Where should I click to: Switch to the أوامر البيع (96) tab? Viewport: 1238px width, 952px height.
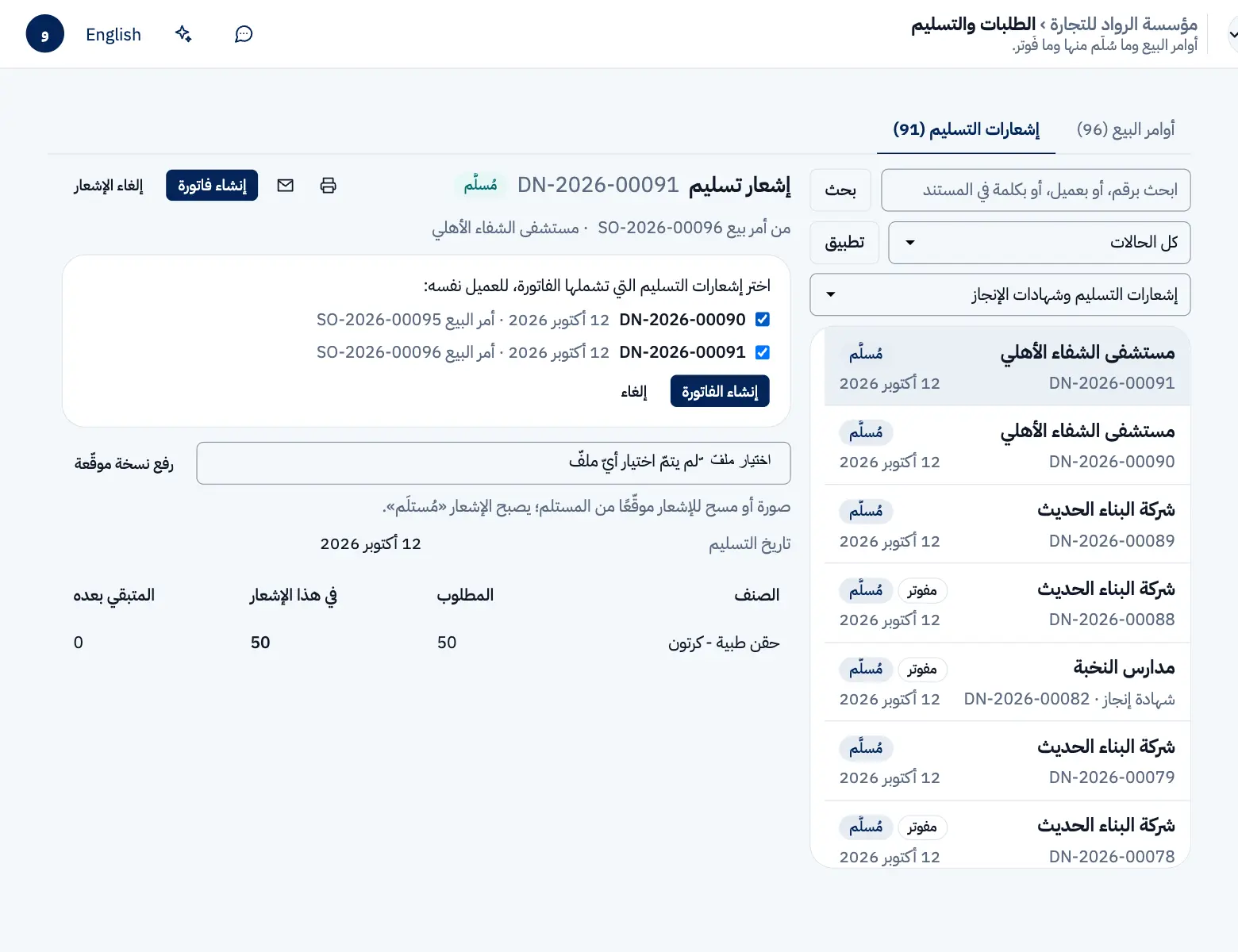(x=1125, y=129)
